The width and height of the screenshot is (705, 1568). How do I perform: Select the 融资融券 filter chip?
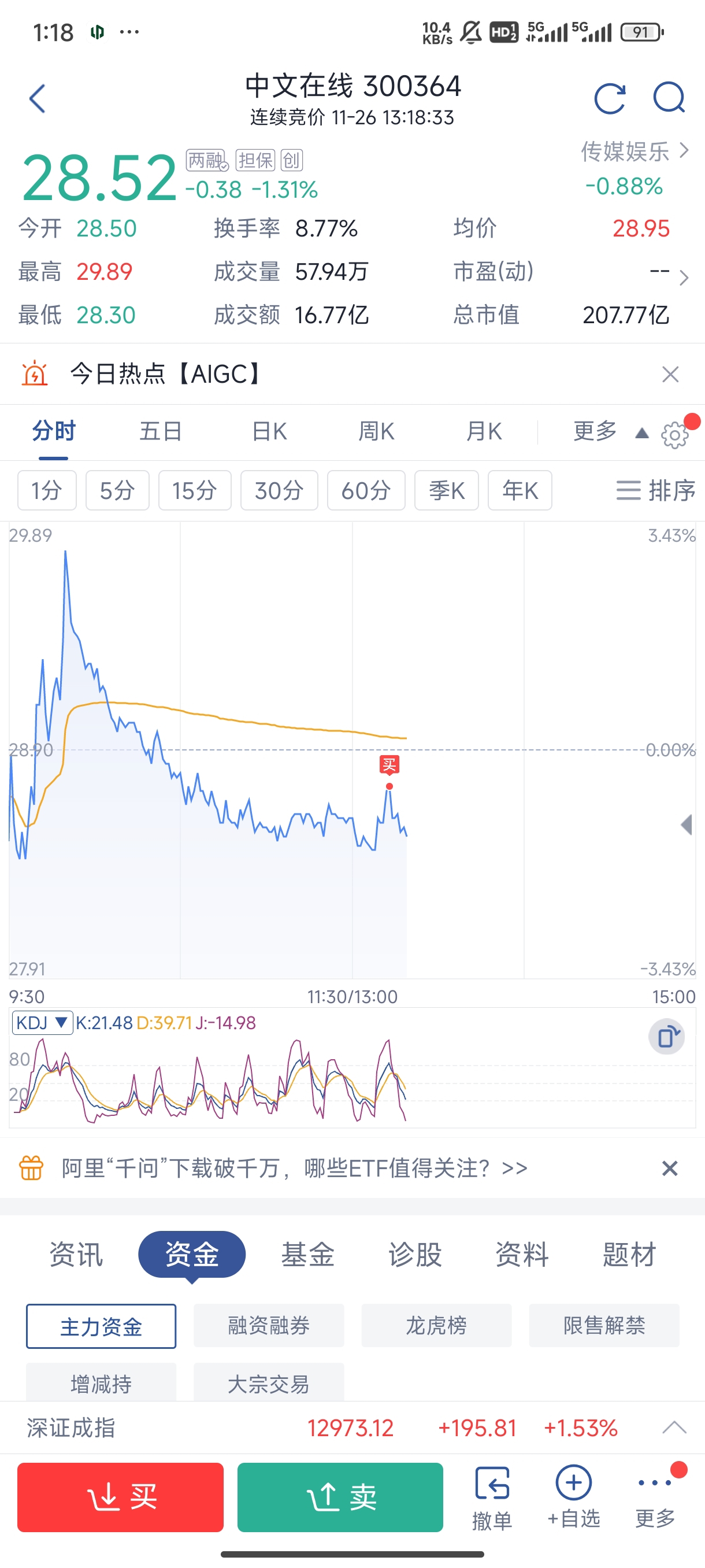click(x=269, y=1325)
